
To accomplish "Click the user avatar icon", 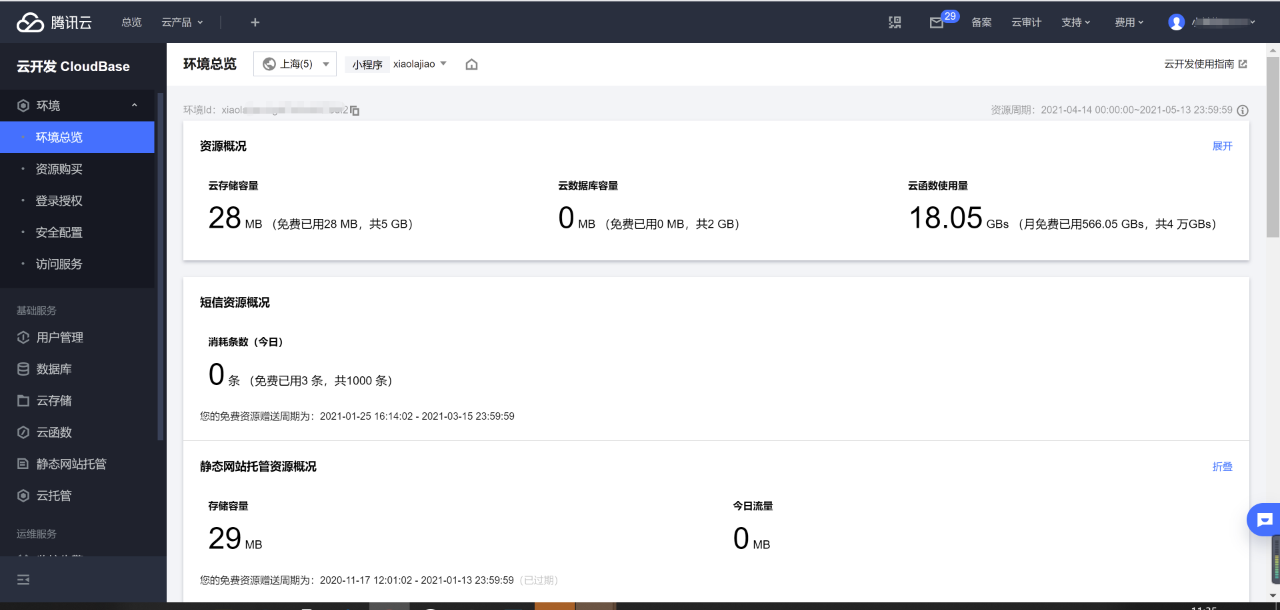I will [x=1176, y=22].
